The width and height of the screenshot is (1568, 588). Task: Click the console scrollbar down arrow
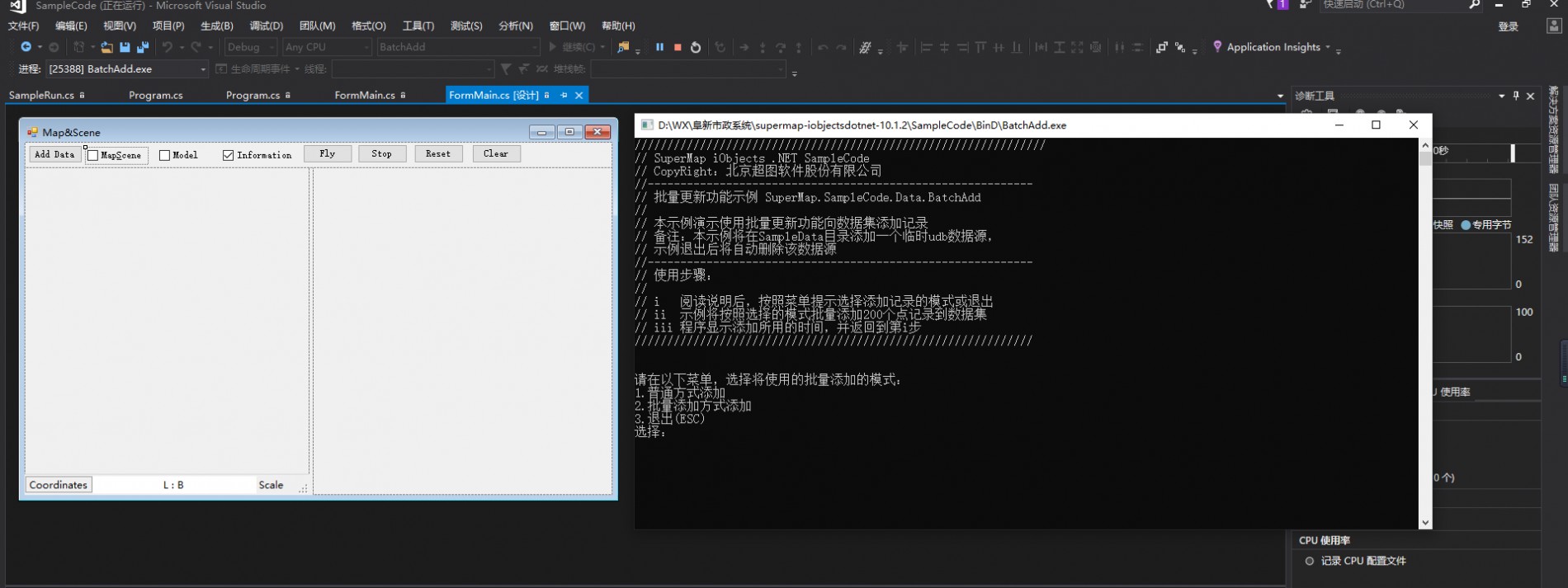(1425, 523)
